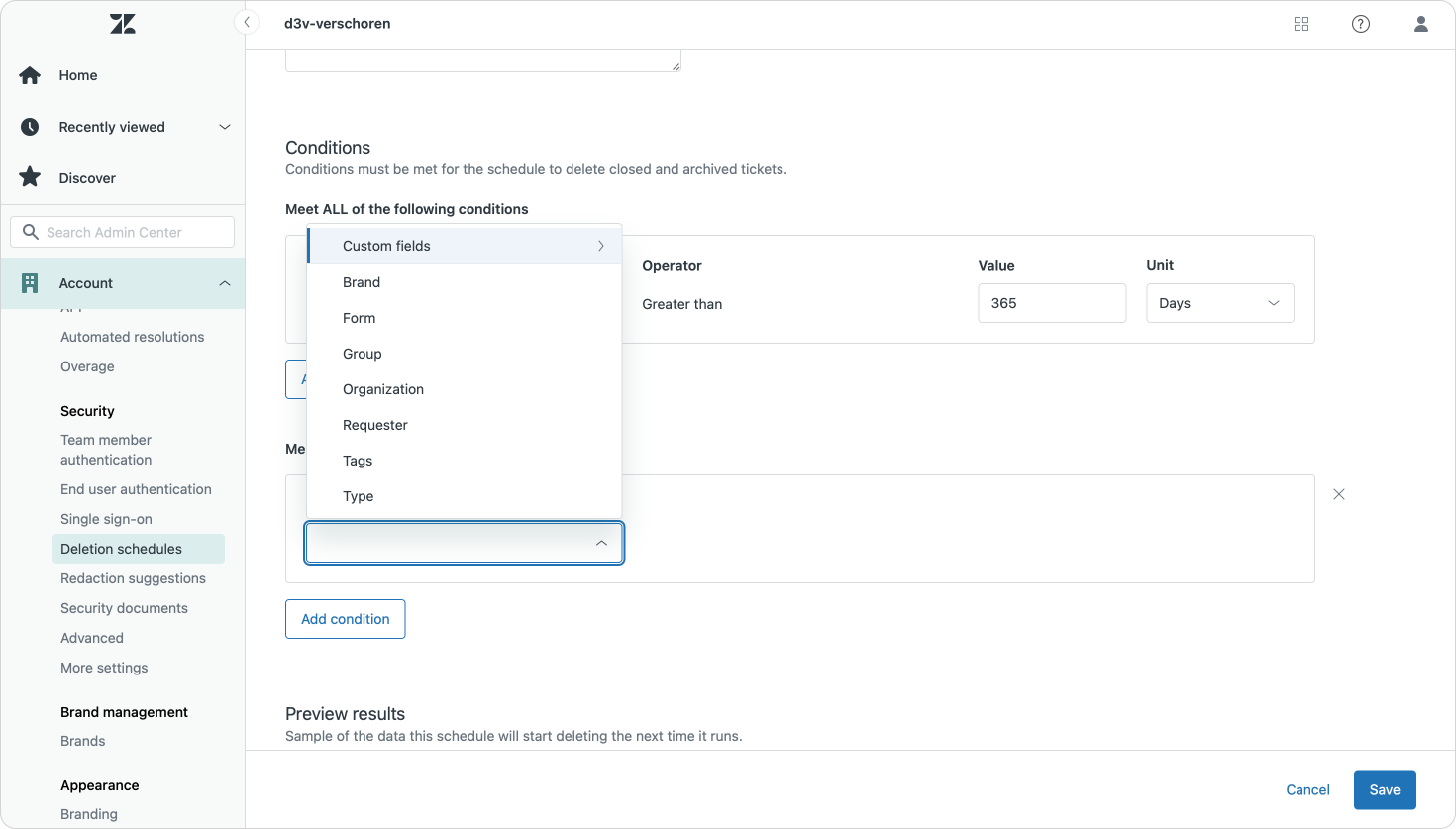1456x829 pixels.
Task: Open the Days unit dropdown
Action: (x=1219, y=303)
